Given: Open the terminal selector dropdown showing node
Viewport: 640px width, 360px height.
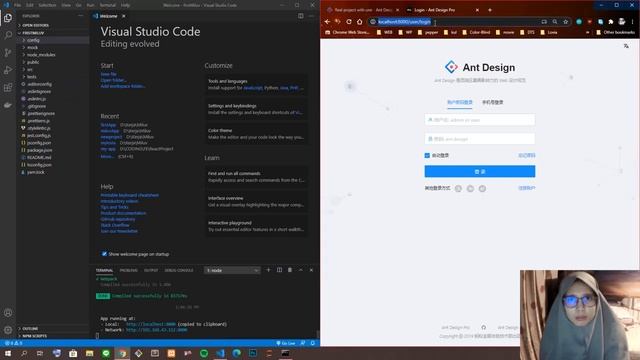Looking at the screenshot, I should tap(232, 270).
